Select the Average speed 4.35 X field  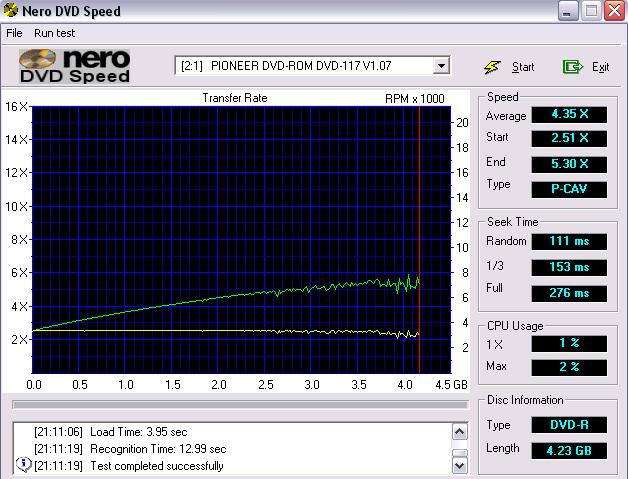pos(569,114)
